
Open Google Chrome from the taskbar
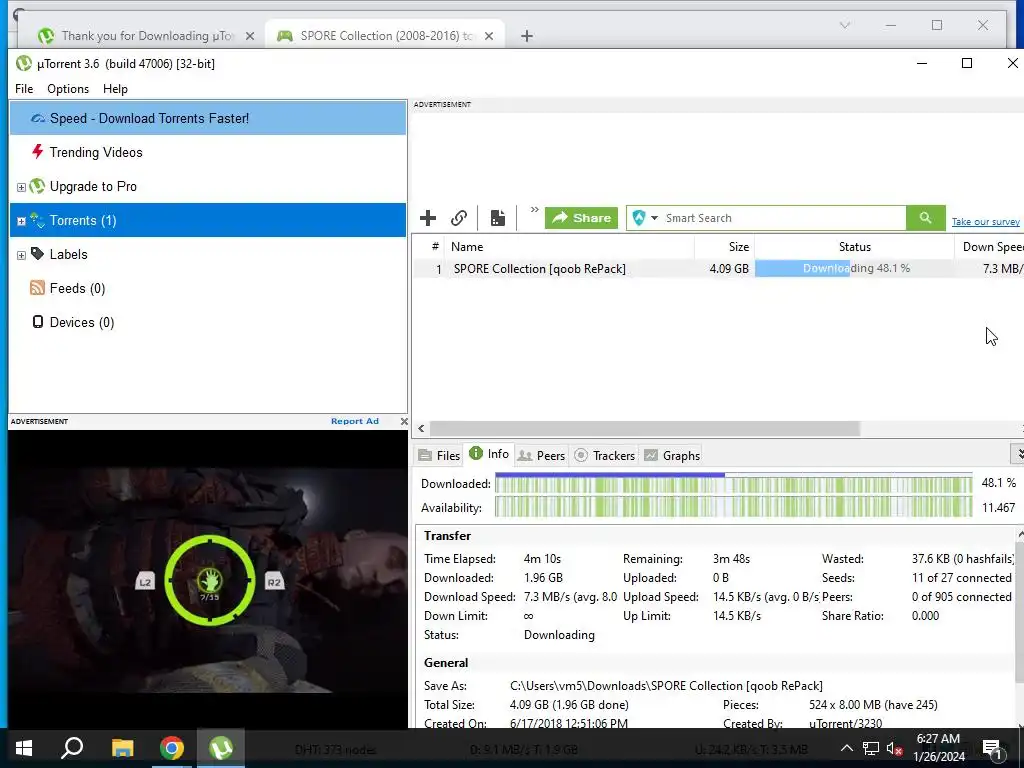click(x=172, y=748)
